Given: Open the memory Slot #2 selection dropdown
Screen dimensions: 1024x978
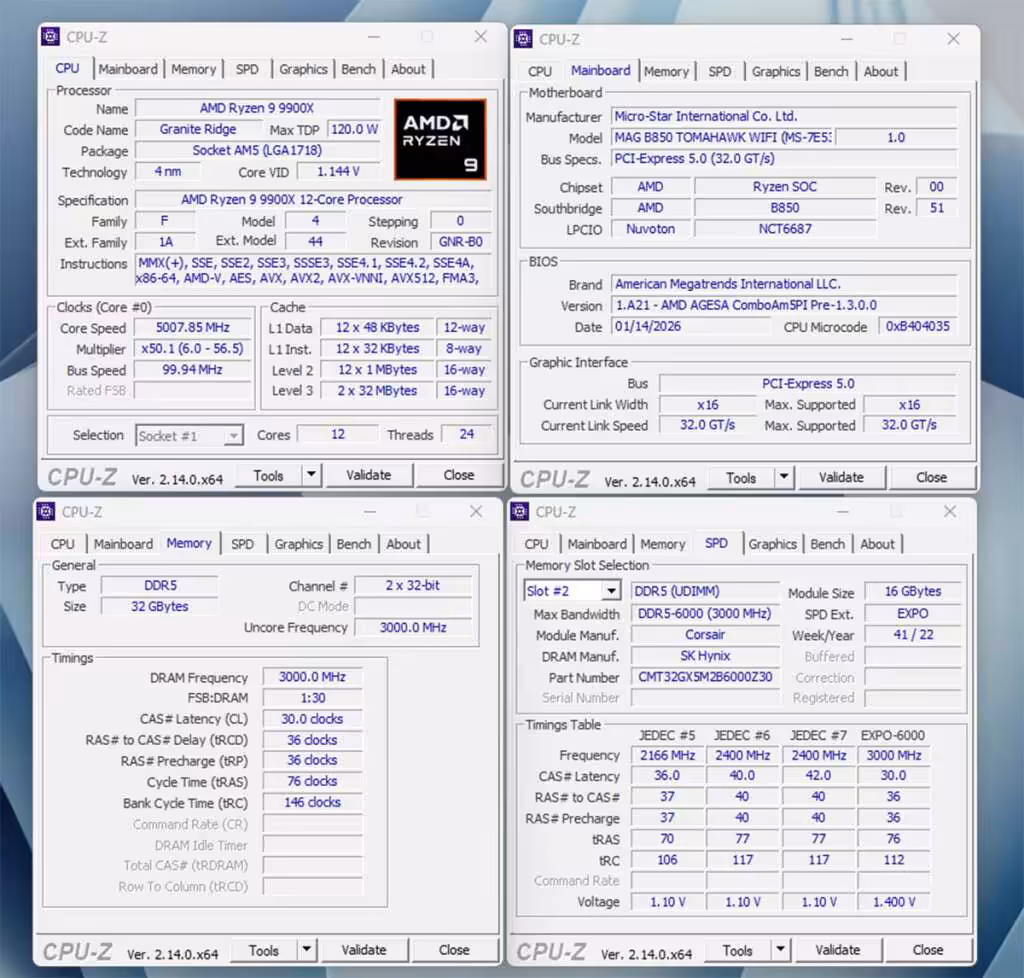Looking at the screenshot, I should (612, 590).
